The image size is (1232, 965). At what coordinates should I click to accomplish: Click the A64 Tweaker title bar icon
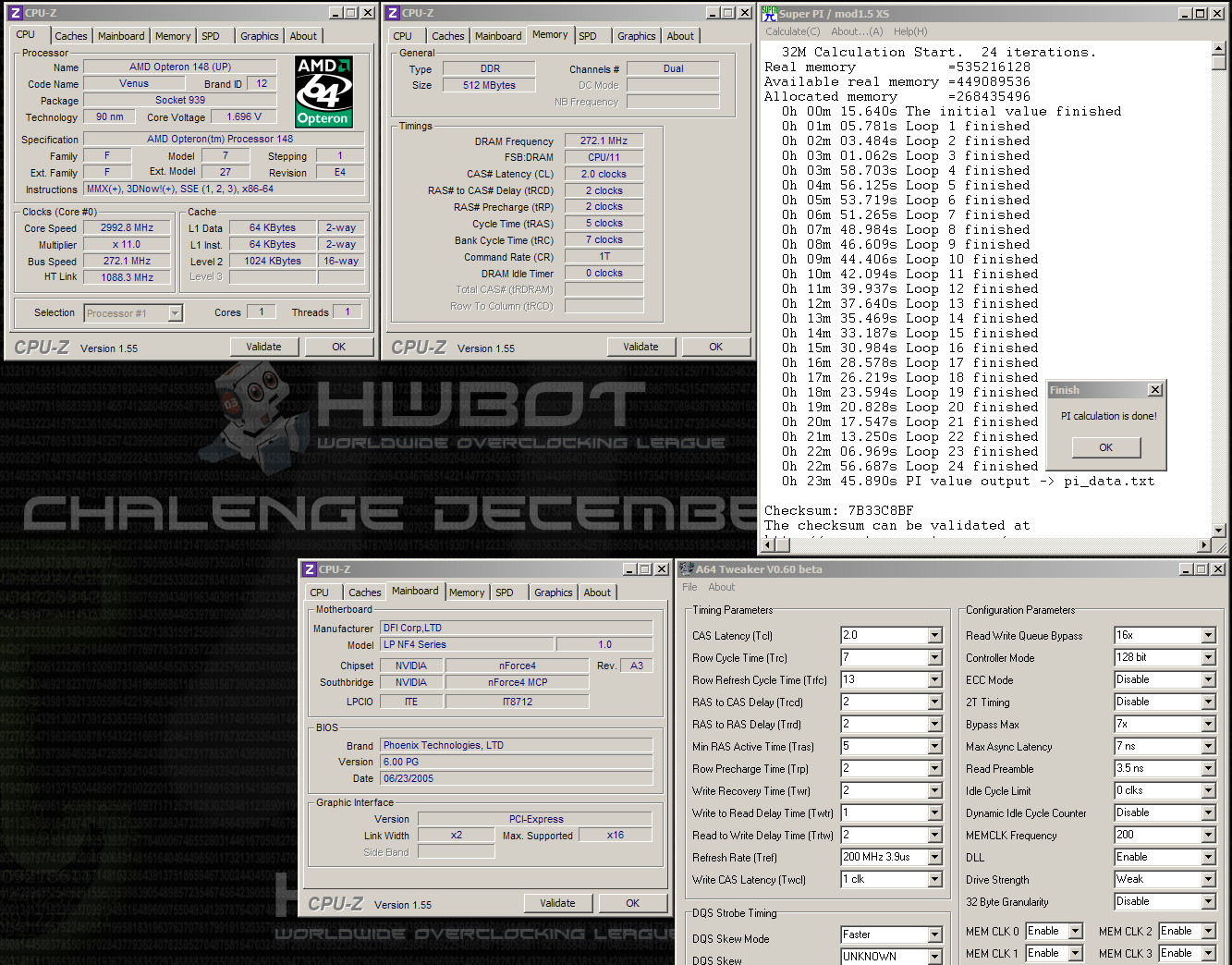pyautogui.click(x=687, y=569)
